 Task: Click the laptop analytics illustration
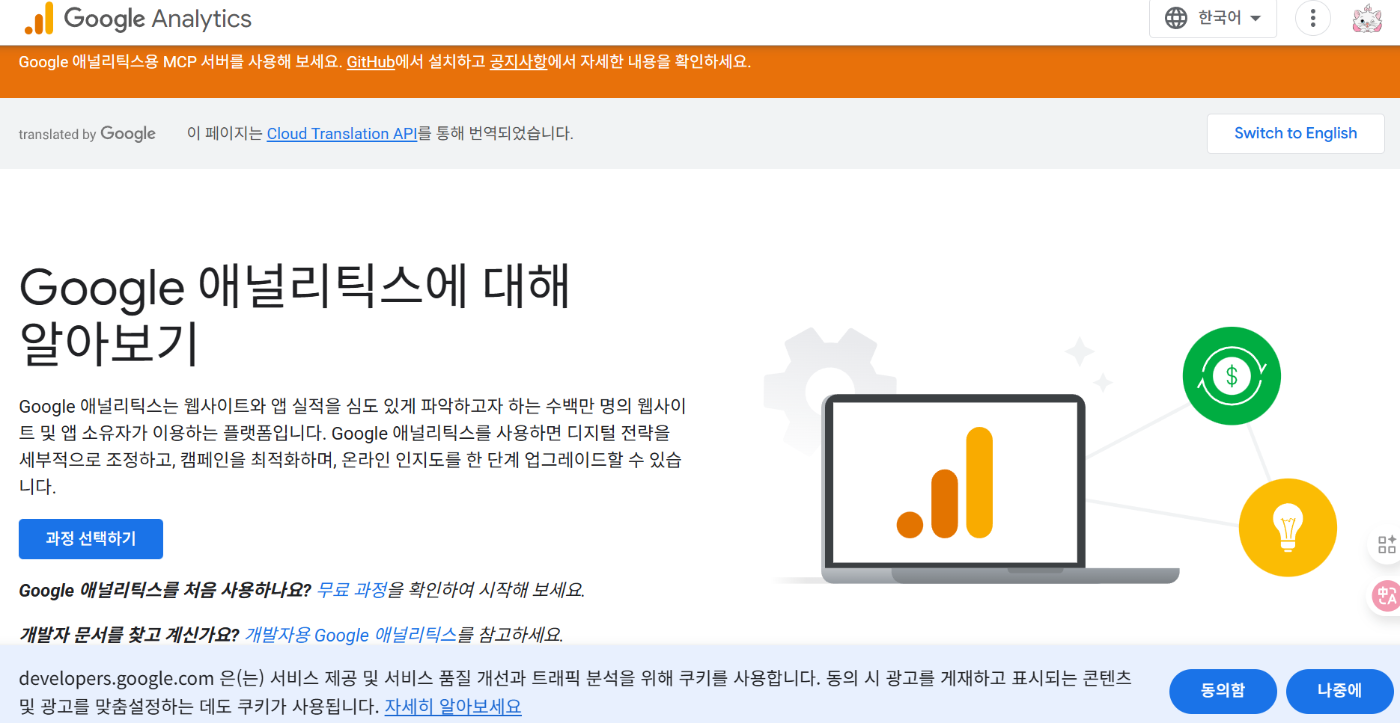tap(955, 490)
